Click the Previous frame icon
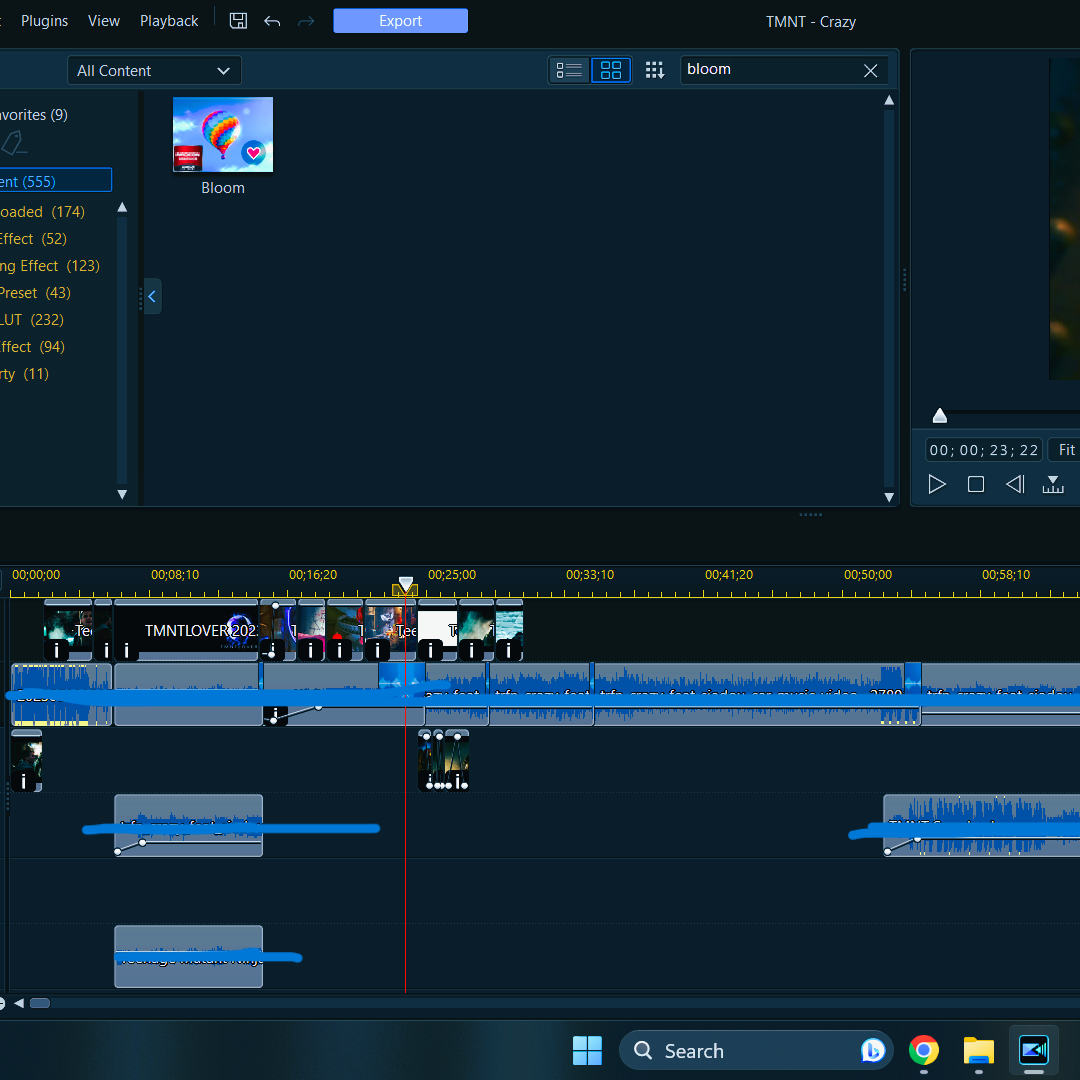The width and height of the screenshot is (1080, 1080). (x=1014, y=484)
